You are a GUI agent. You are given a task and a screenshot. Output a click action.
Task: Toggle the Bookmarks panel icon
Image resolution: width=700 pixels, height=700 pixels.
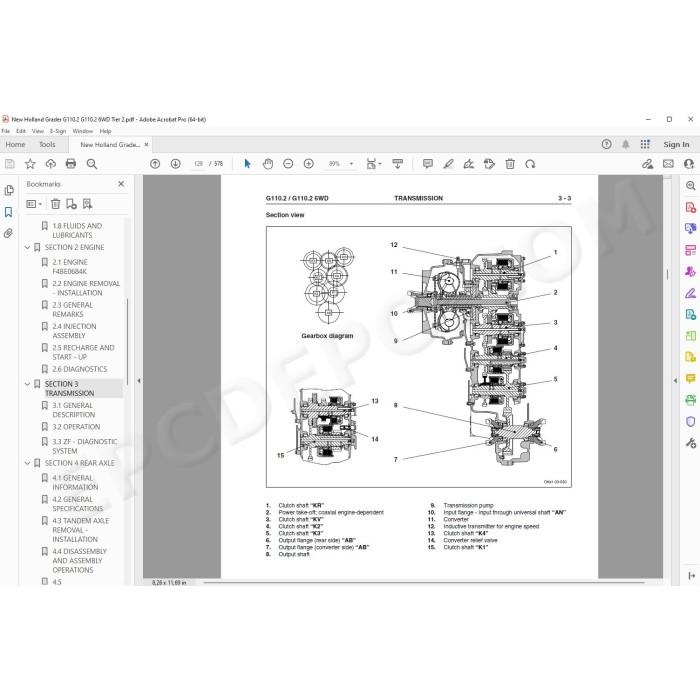[x=8, y=212]
